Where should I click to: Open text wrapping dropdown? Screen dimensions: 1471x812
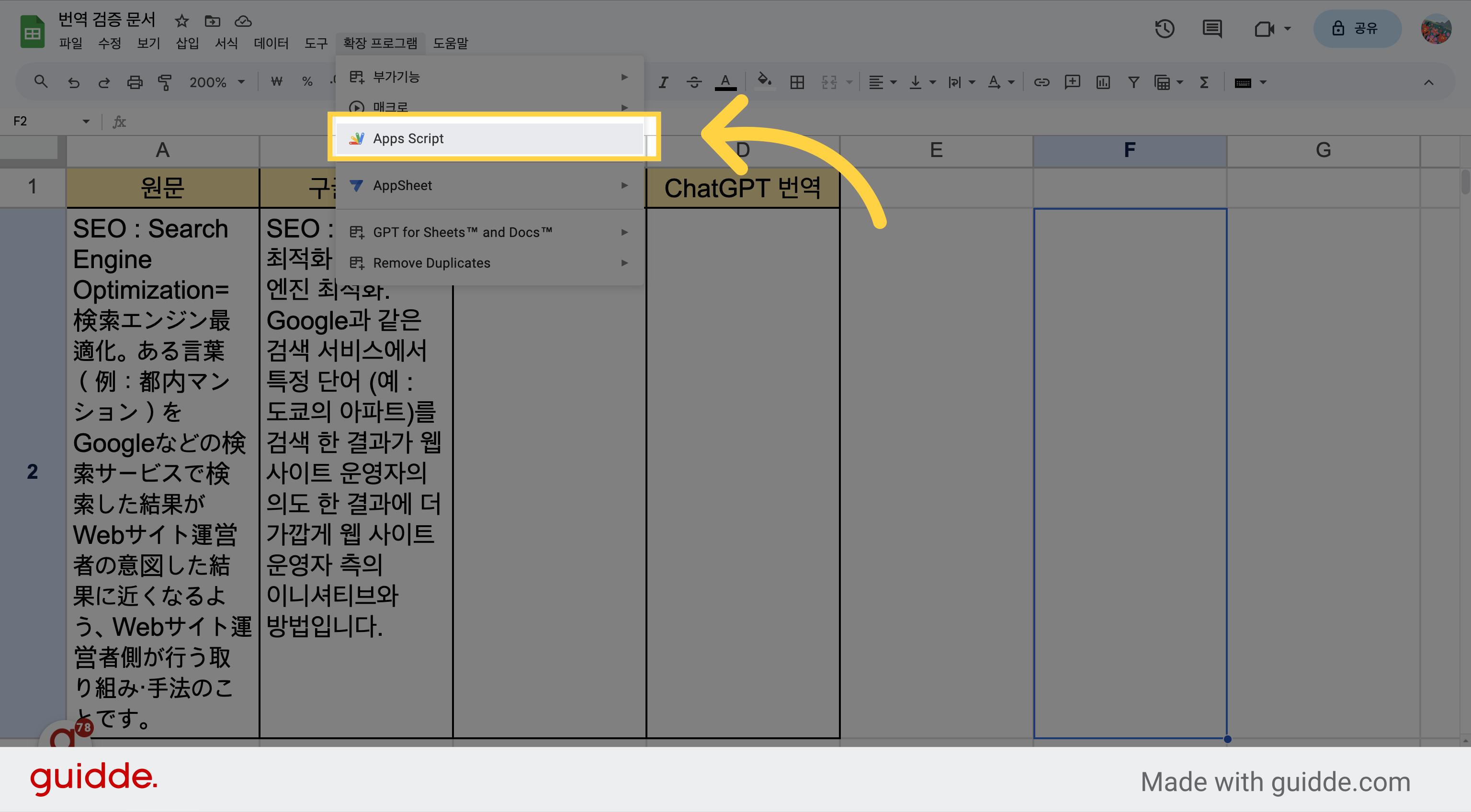click(x=961, y=82)
